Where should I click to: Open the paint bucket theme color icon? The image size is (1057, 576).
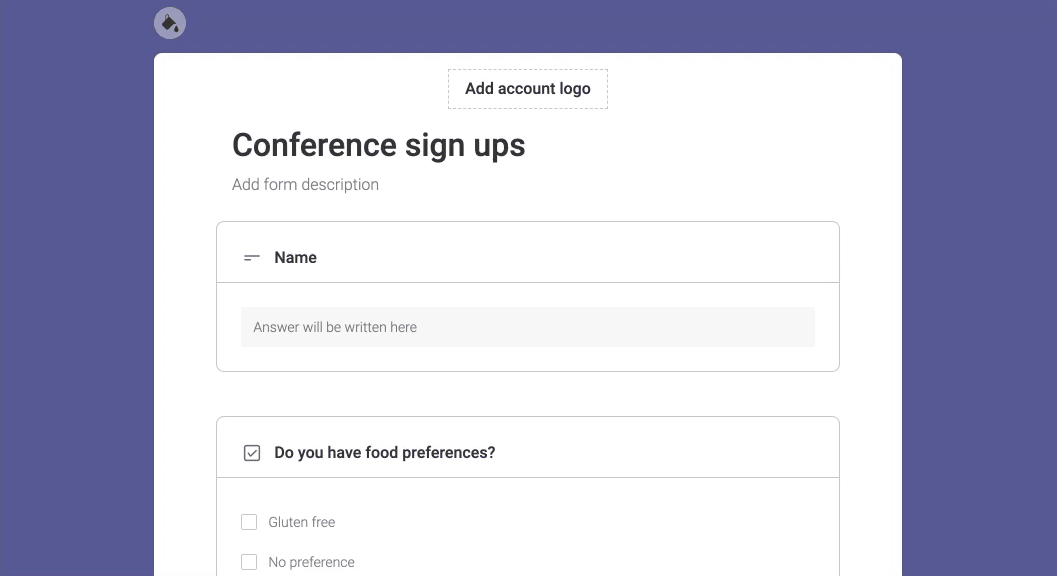click(170, 24)
